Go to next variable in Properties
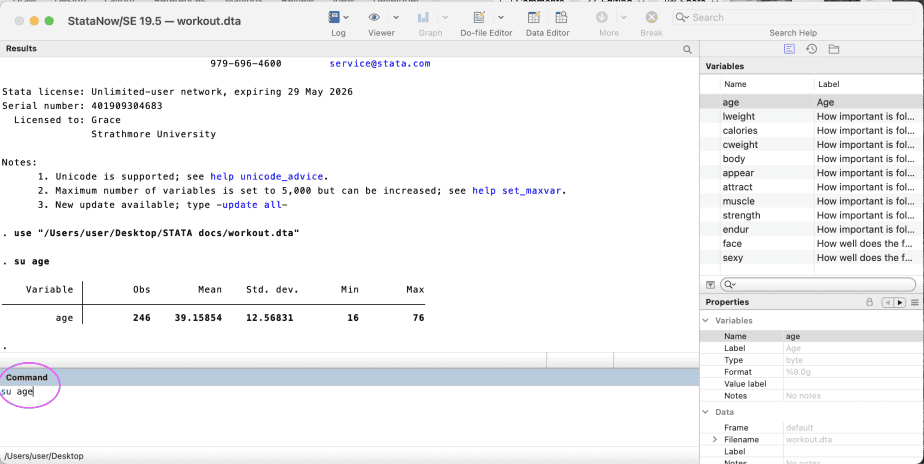The height and width of the screenshot is (464, 924). tap(900, 302)
